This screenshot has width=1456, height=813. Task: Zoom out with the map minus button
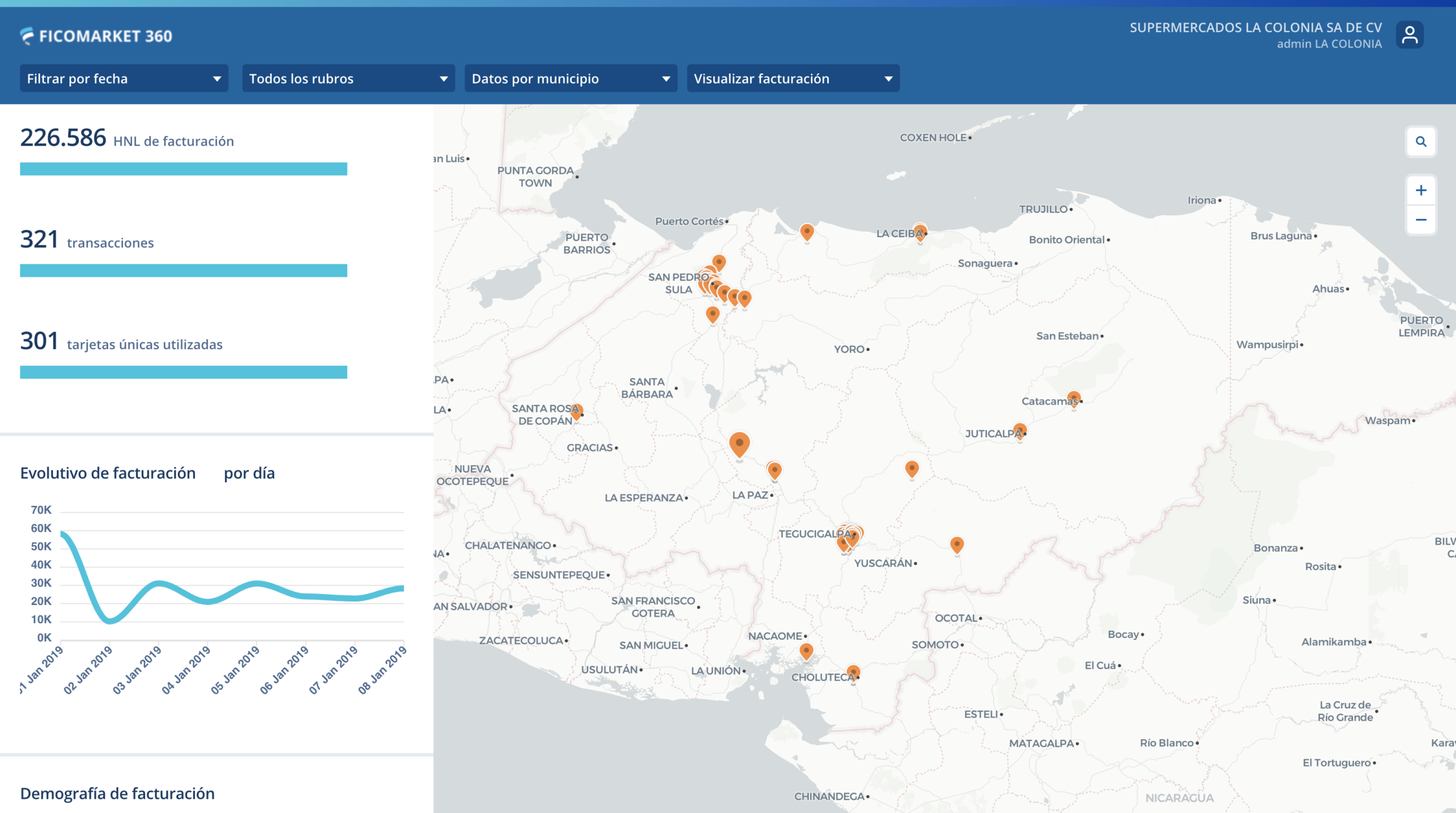[1420, 220]
